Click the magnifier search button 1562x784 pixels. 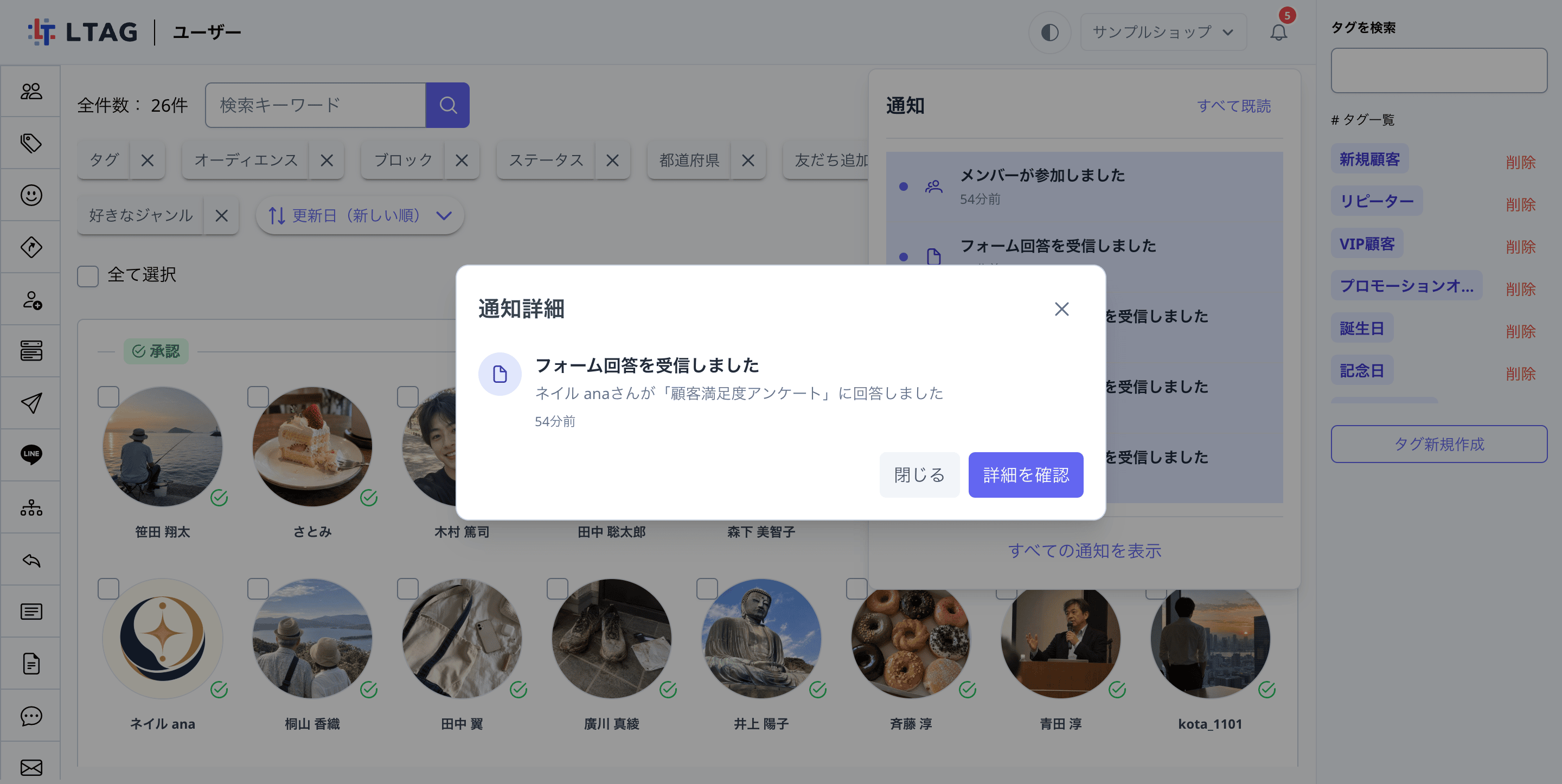click(x=447, y=105)
